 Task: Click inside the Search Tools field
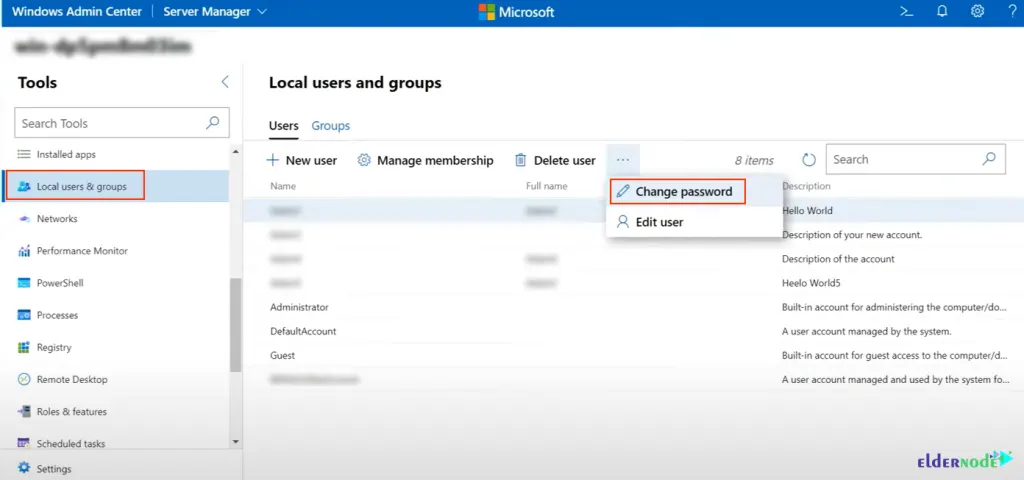[x=122, y=123]
